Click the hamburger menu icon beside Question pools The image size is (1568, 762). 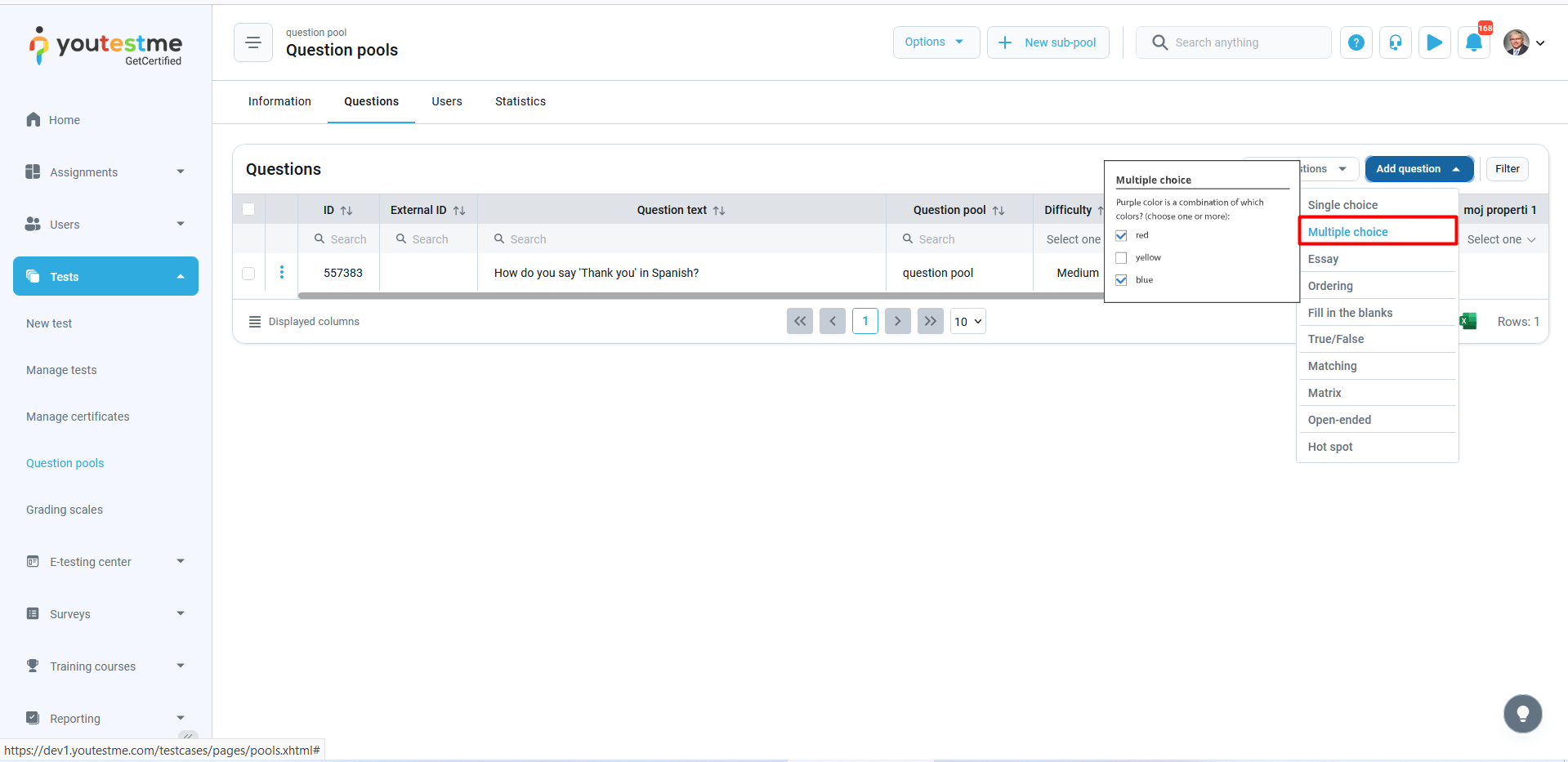tap(252, 42)
